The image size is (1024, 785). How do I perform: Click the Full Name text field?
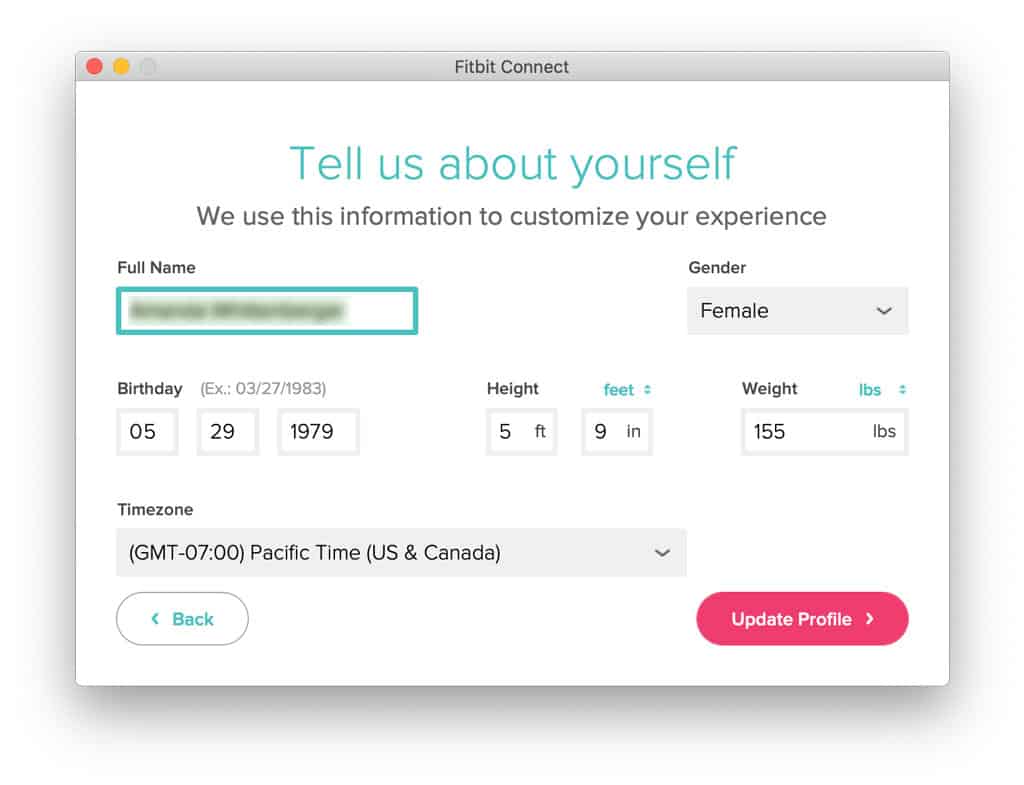(266, 311)
